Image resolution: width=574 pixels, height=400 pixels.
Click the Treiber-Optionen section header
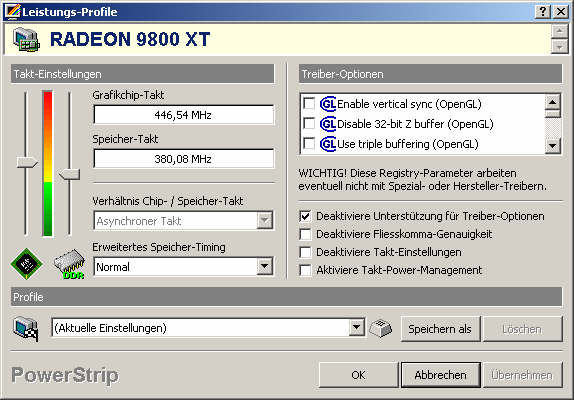430,74
